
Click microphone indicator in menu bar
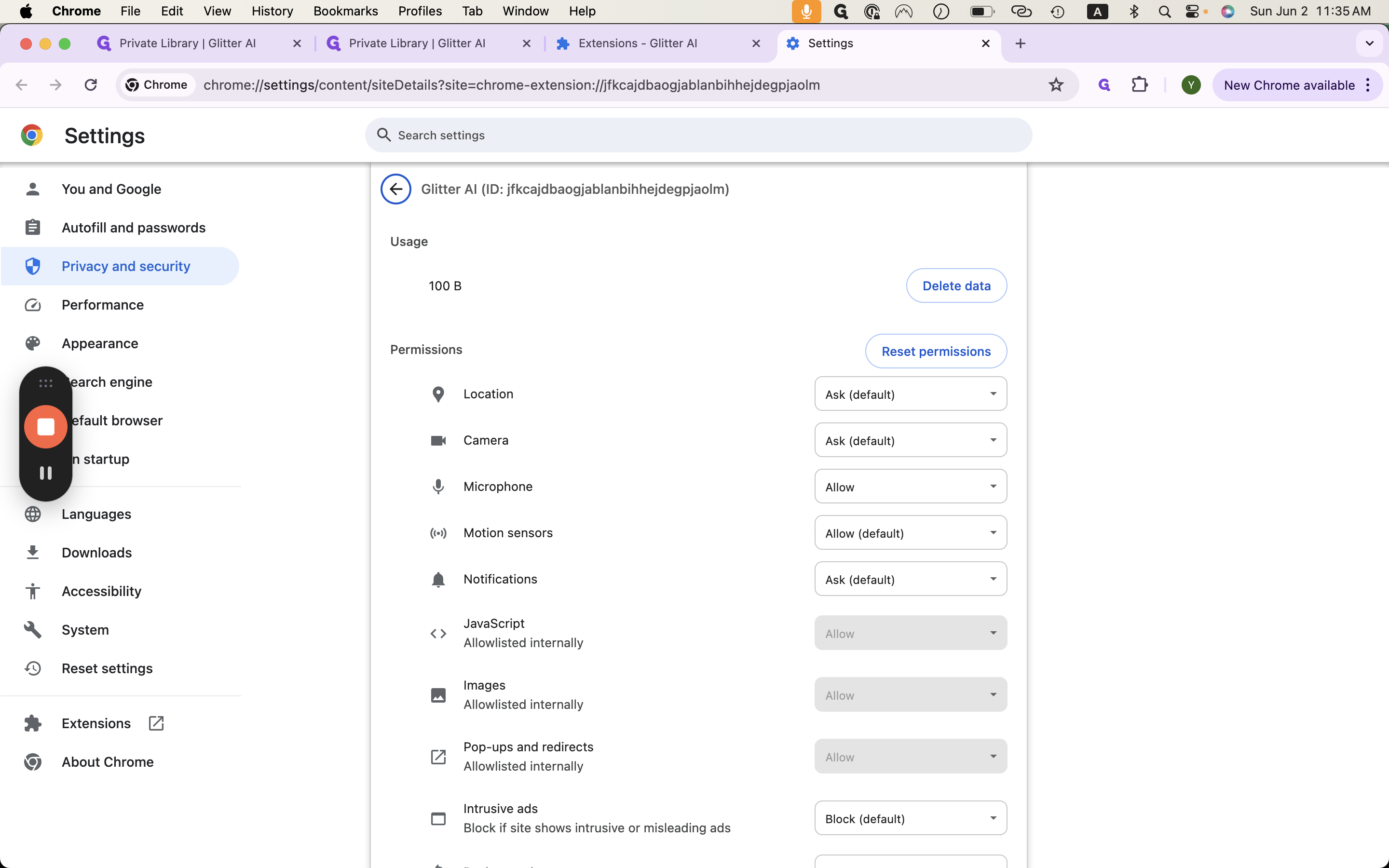[806, 12]
